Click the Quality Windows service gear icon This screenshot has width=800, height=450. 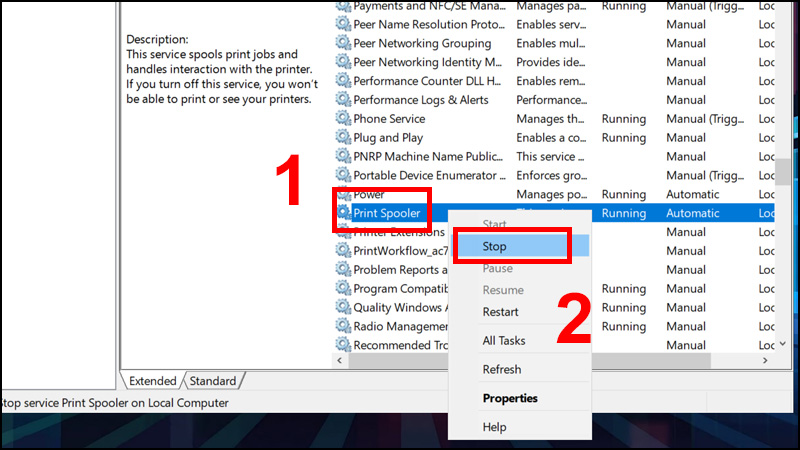(344, 308)
